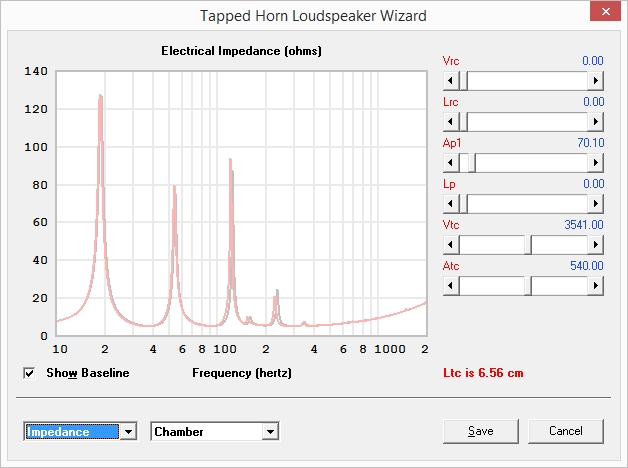
Task: Click the Atc value 540.00
Action: (586, 265)
